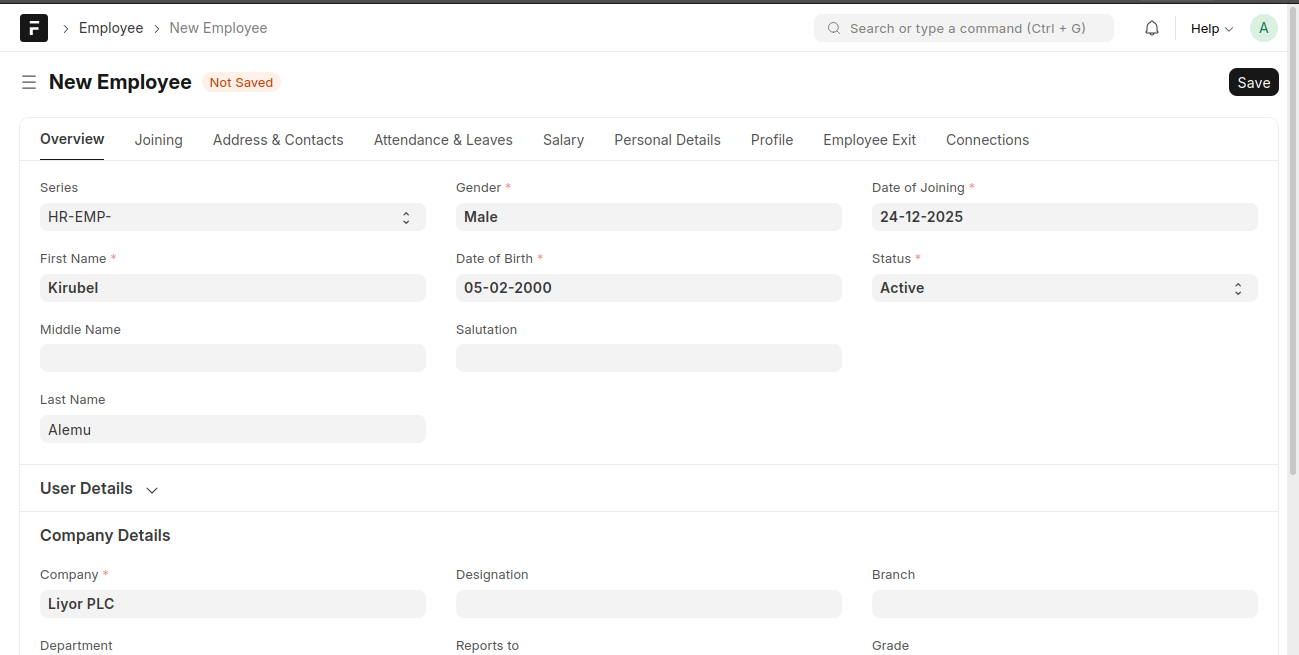Switch to the Employee Exit tab

pos(869,140)
